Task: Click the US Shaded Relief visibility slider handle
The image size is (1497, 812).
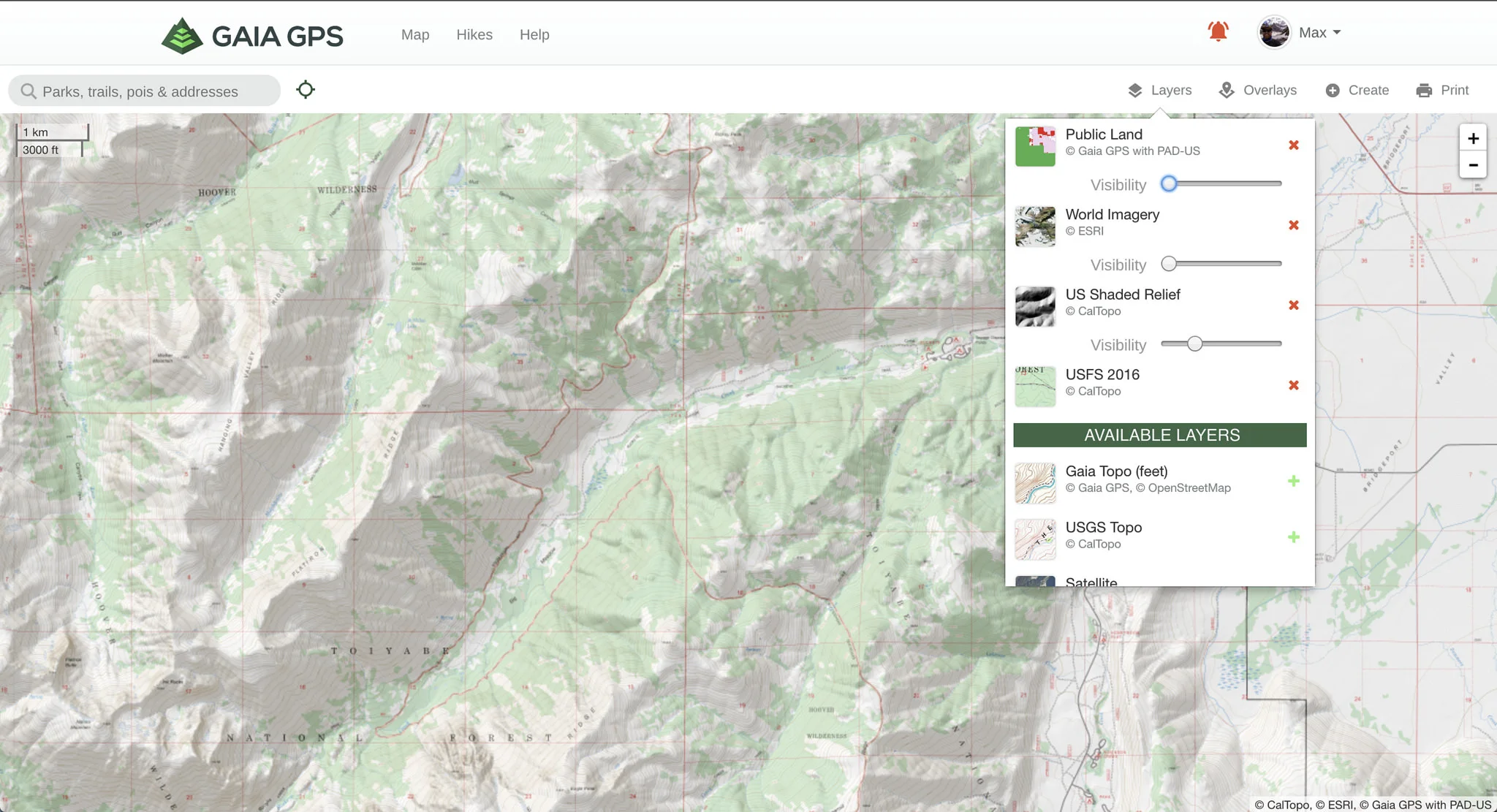Action: pos(1194,344)
